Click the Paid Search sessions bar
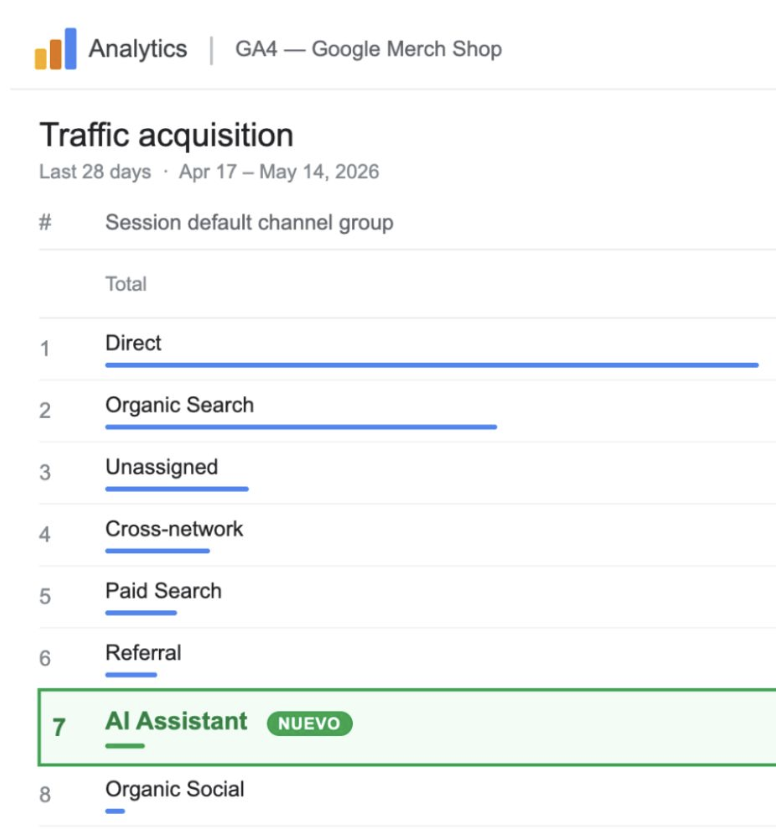776x832 pixels. tap(141, 613)
